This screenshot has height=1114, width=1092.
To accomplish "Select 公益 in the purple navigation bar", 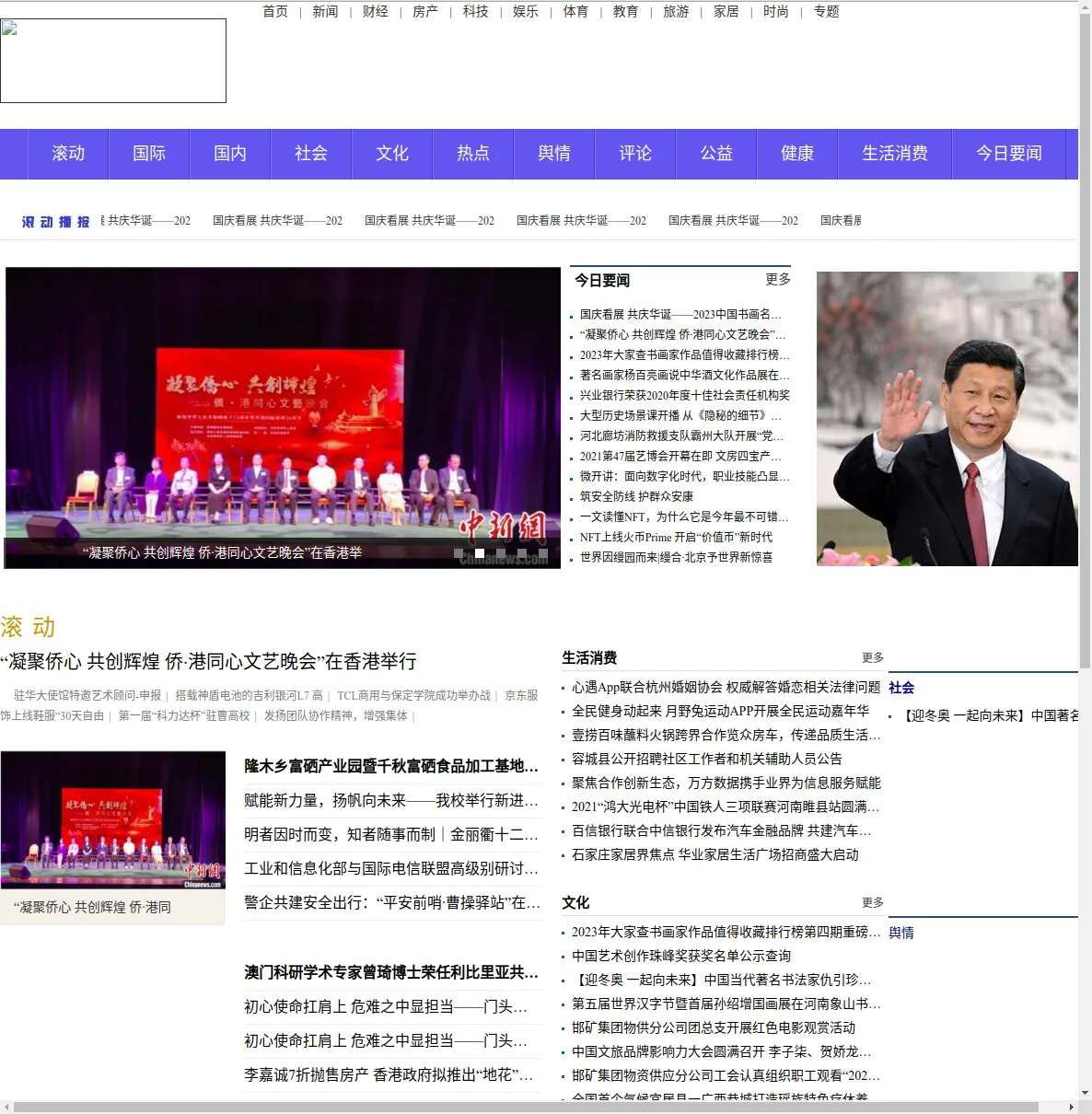I will click(x=716, y=154).
